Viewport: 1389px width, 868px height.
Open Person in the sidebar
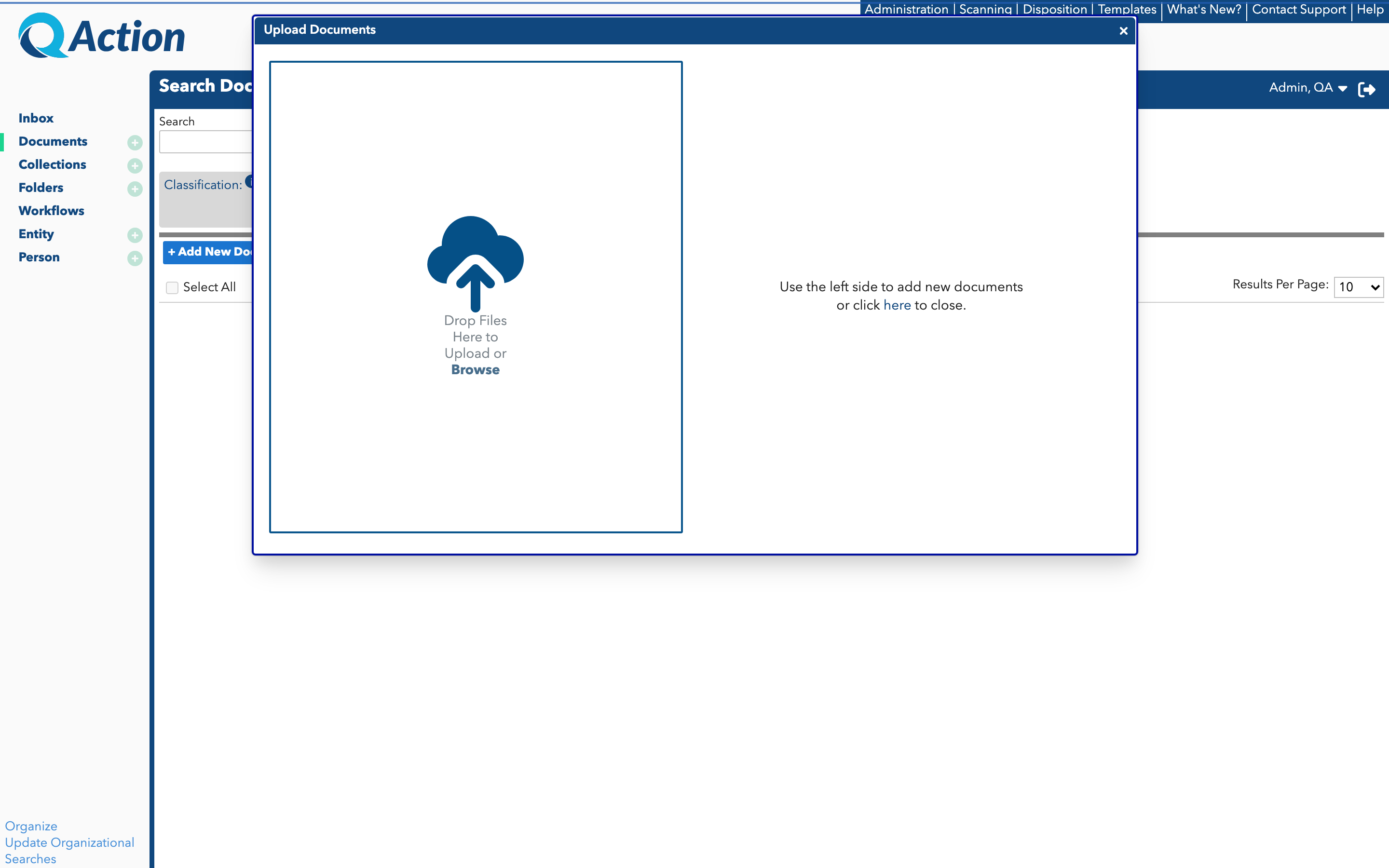[39, 257]
